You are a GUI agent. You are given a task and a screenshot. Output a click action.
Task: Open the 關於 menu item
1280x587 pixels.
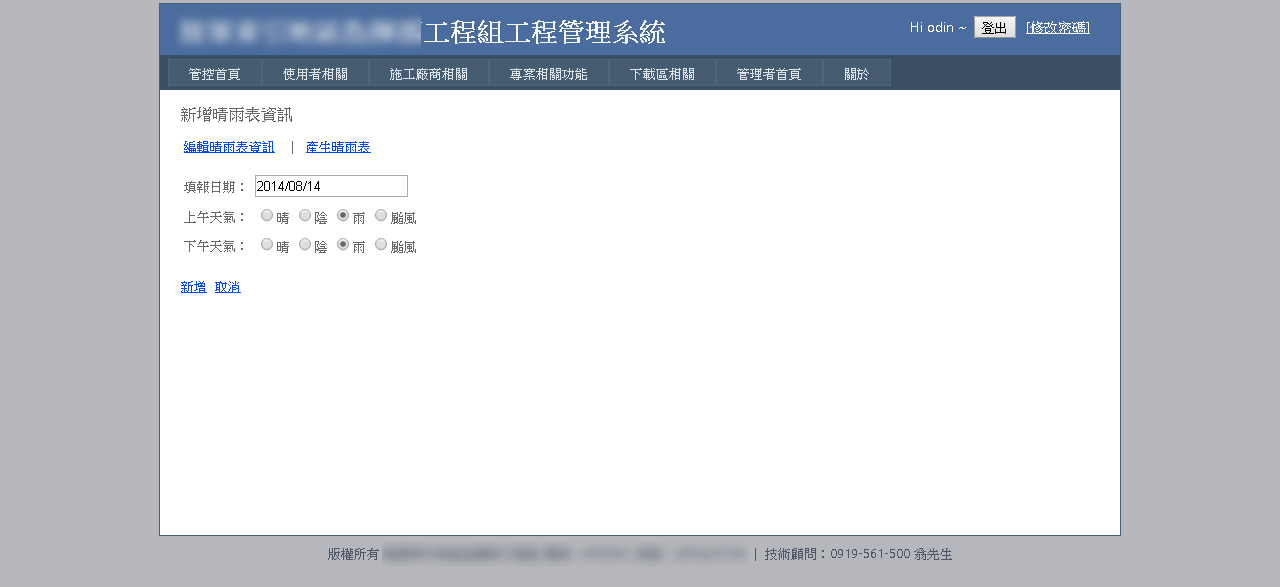(856, 74)
